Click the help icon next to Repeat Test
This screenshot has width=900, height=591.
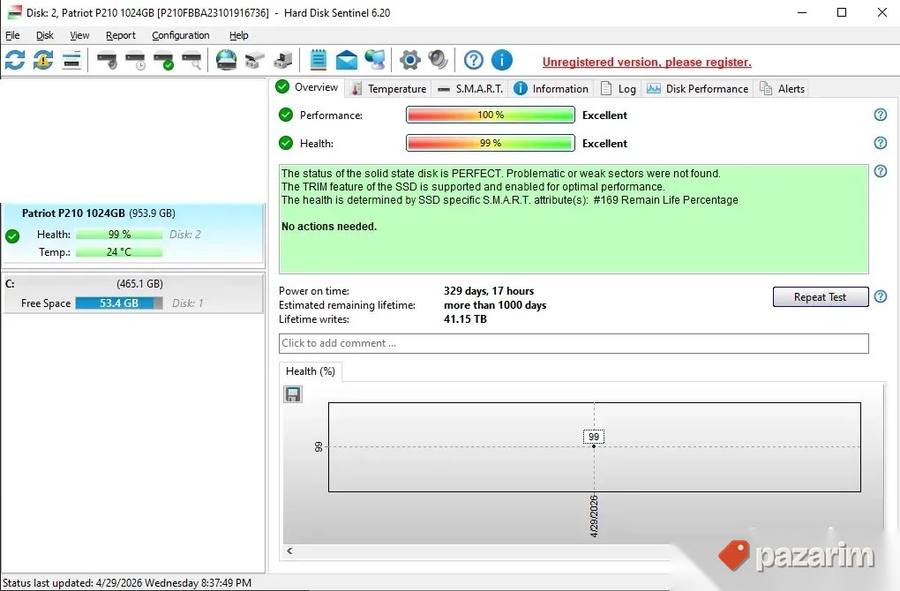[880, 297]
